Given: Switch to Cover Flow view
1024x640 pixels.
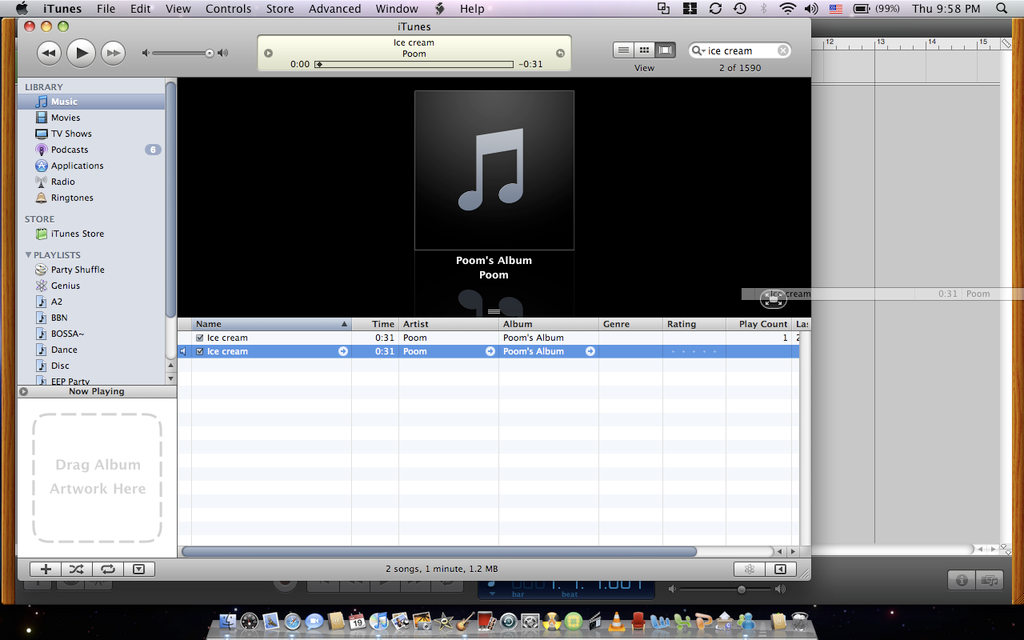Looking at the screenshot, I should click(x=665, y=50).
